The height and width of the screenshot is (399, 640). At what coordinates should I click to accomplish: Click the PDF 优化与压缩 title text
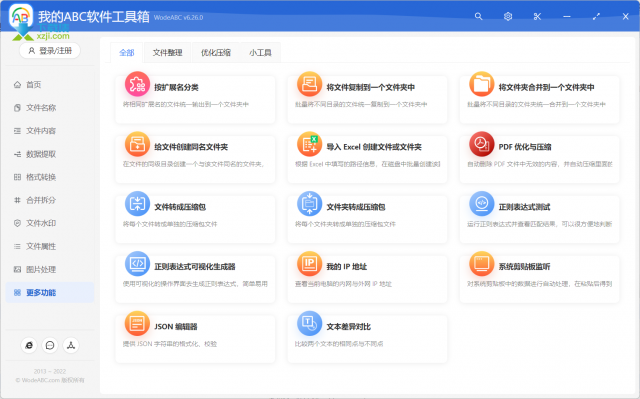coord(525,147)
